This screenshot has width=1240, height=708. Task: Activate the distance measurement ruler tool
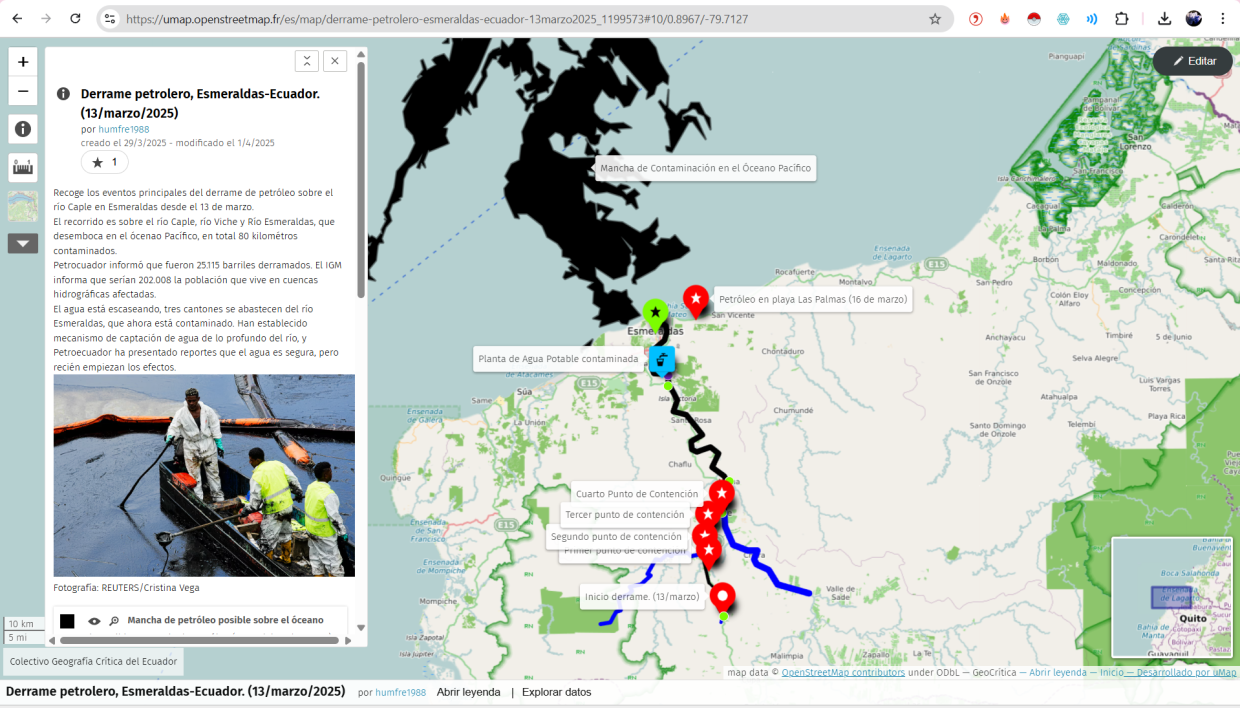[x=23, y=167]
